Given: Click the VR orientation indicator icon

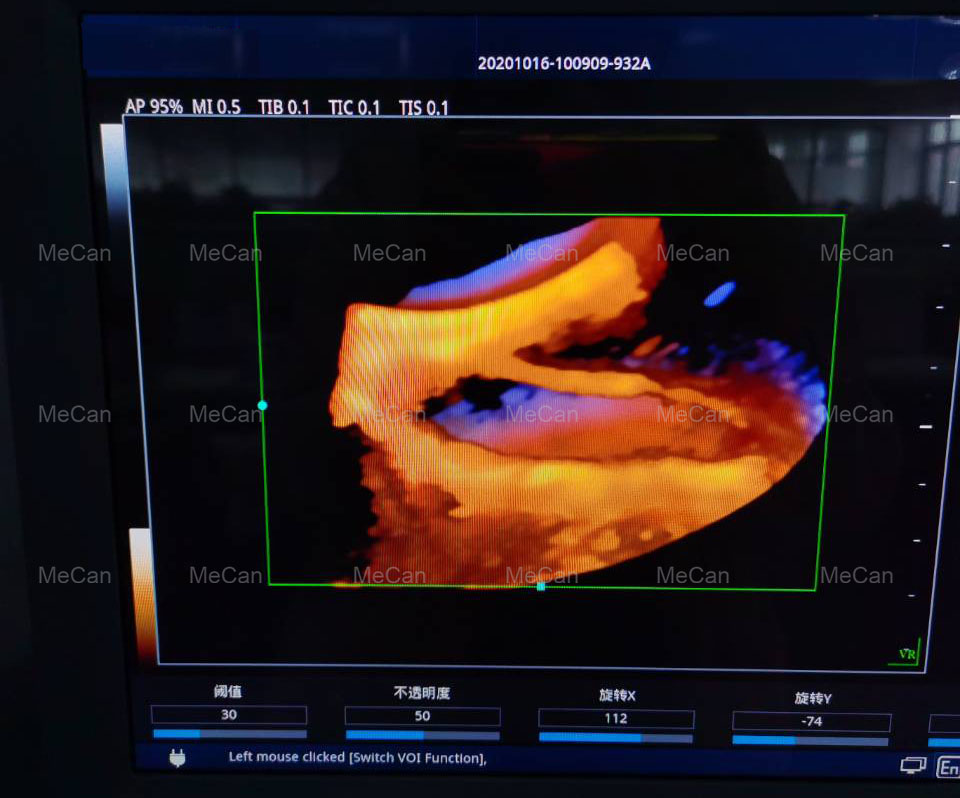Looking at the screenshot, I should 907,653.
